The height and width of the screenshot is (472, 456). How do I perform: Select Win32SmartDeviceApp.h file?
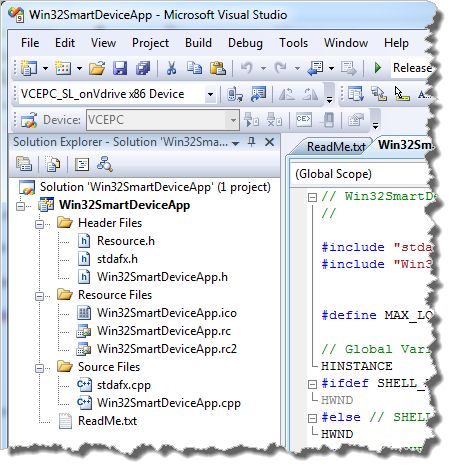(x=162, y=277)
